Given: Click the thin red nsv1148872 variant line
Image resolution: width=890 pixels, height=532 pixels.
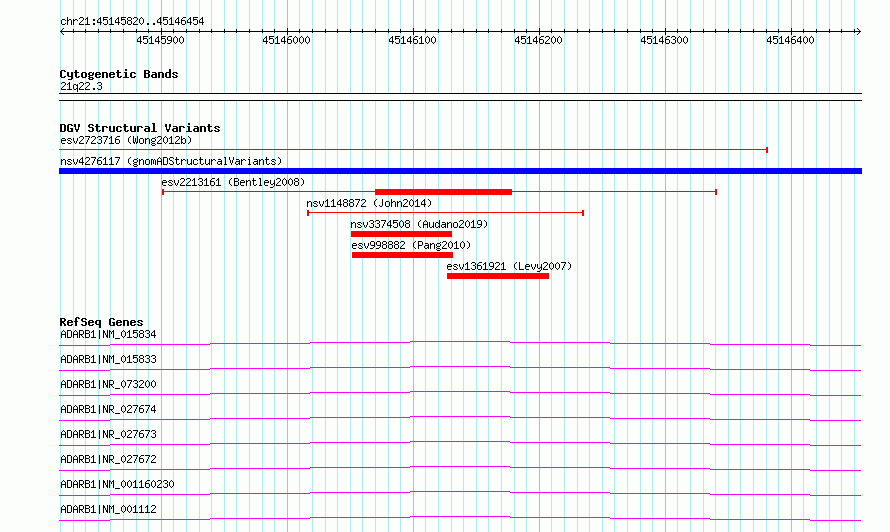Looking at the screenshot, I should click(x=446, y=213).
